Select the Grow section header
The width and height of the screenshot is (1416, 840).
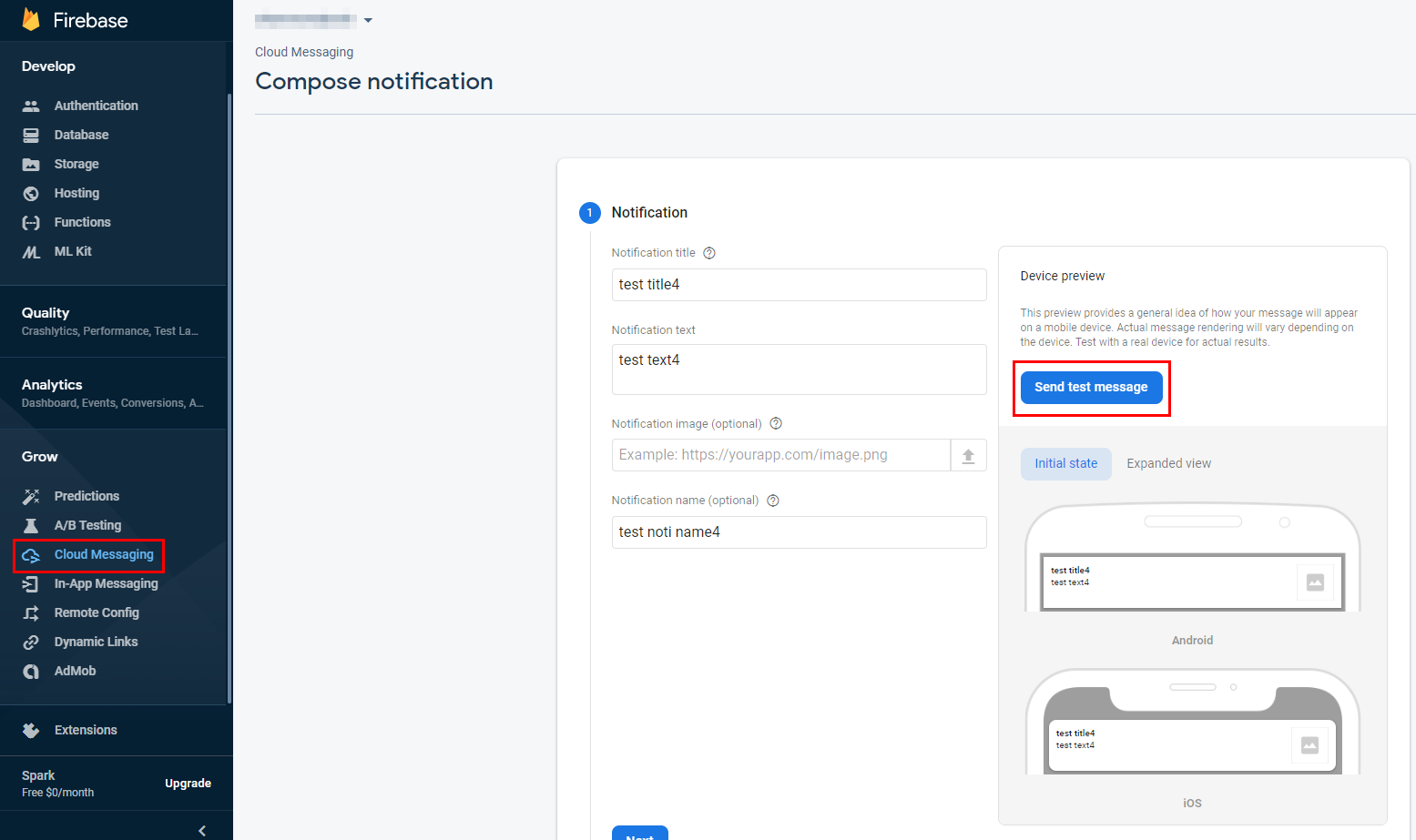tap(39, 457)
